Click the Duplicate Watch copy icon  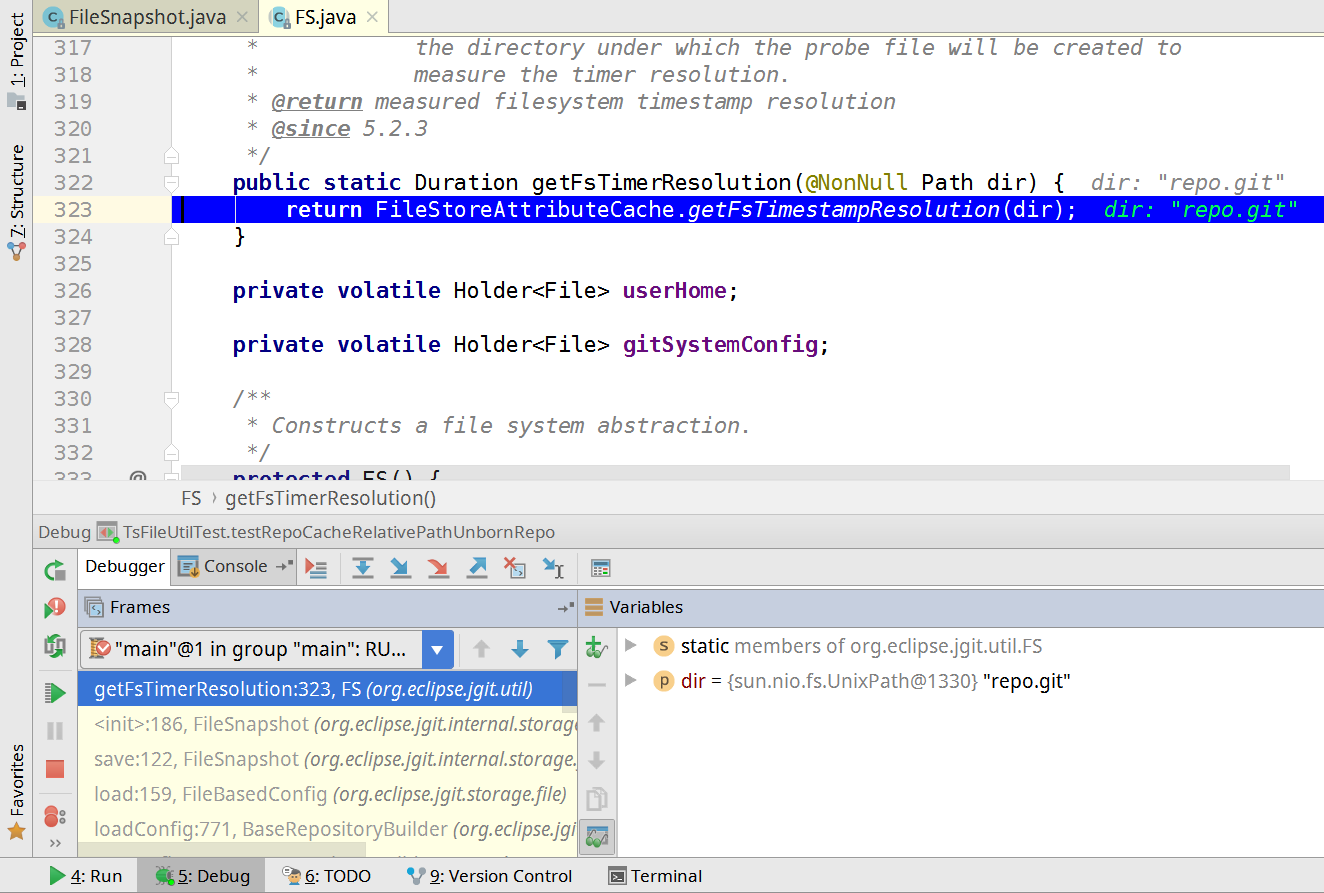(x=596, y=798)
